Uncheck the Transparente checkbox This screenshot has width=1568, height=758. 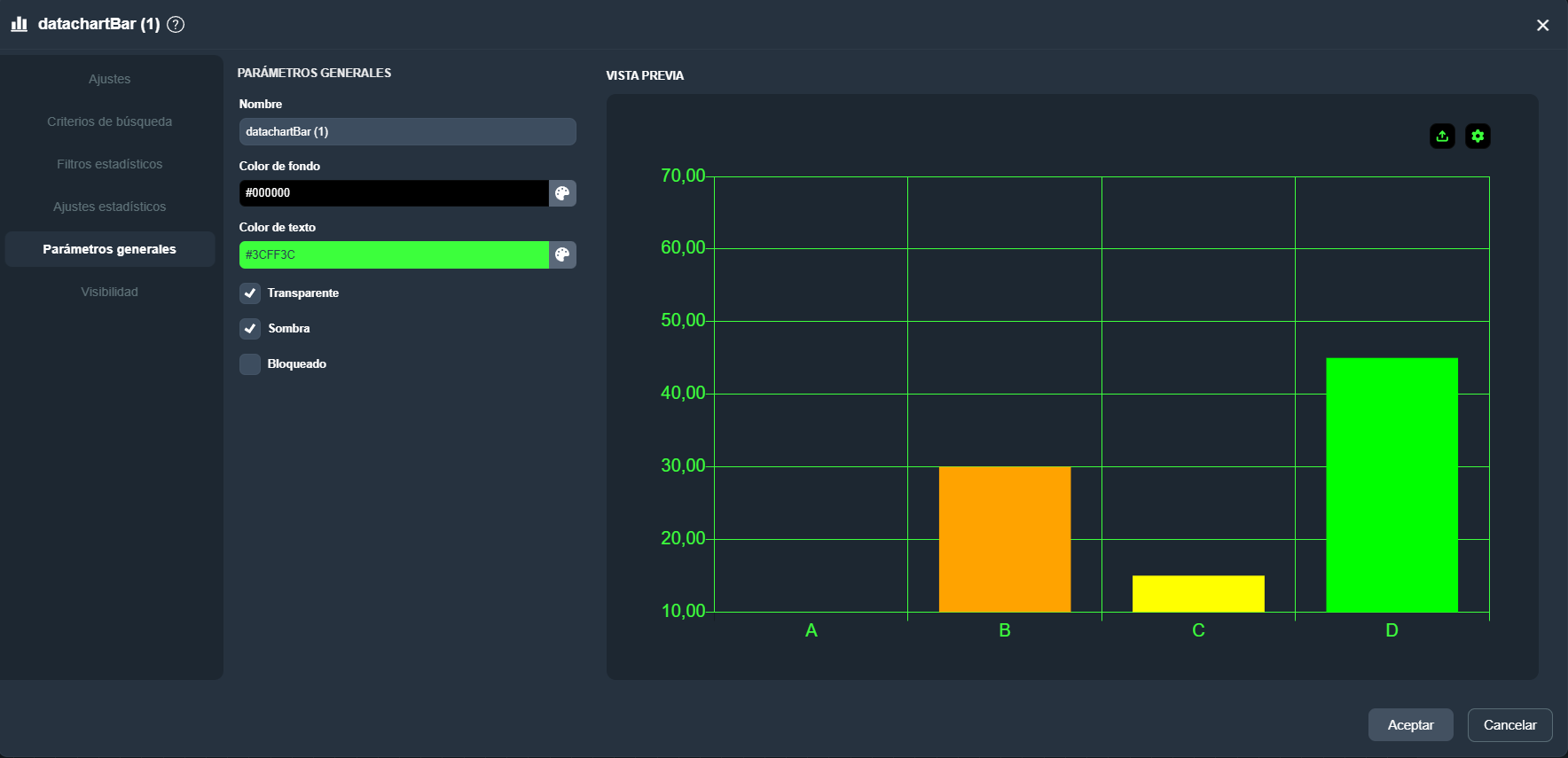pyautogui.click(x=250, y=293)
